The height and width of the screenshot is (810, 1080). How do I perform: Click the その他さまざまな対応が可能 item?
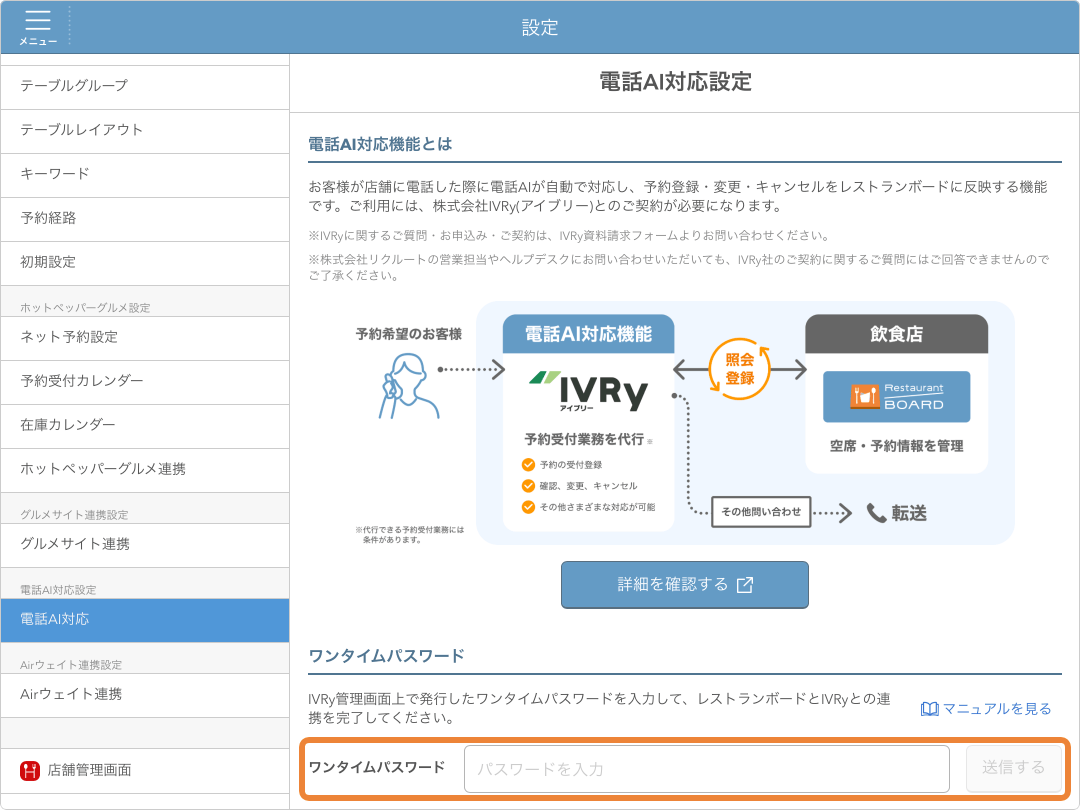point(589,508)
